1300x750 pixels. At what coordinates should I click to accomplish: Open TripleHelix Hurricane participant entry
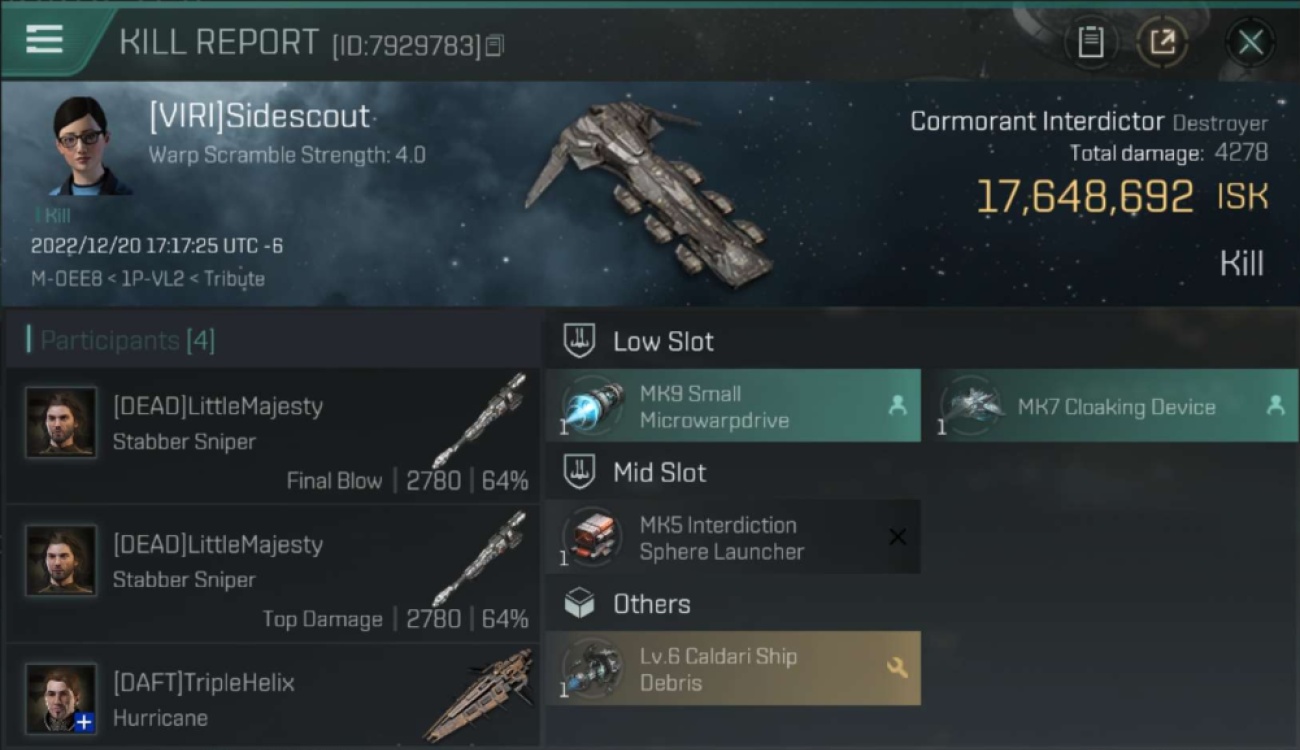click(x=273, y=699)
